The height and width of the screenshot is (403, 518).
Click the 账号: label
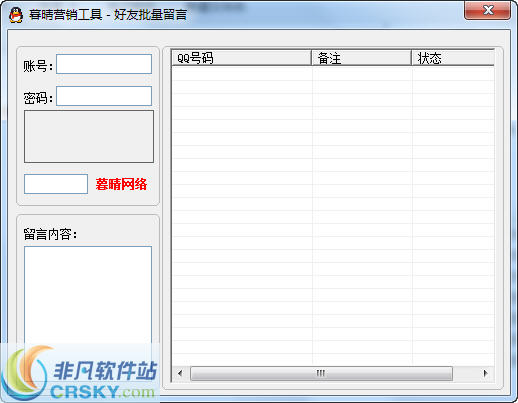click(x=38, y=66)
